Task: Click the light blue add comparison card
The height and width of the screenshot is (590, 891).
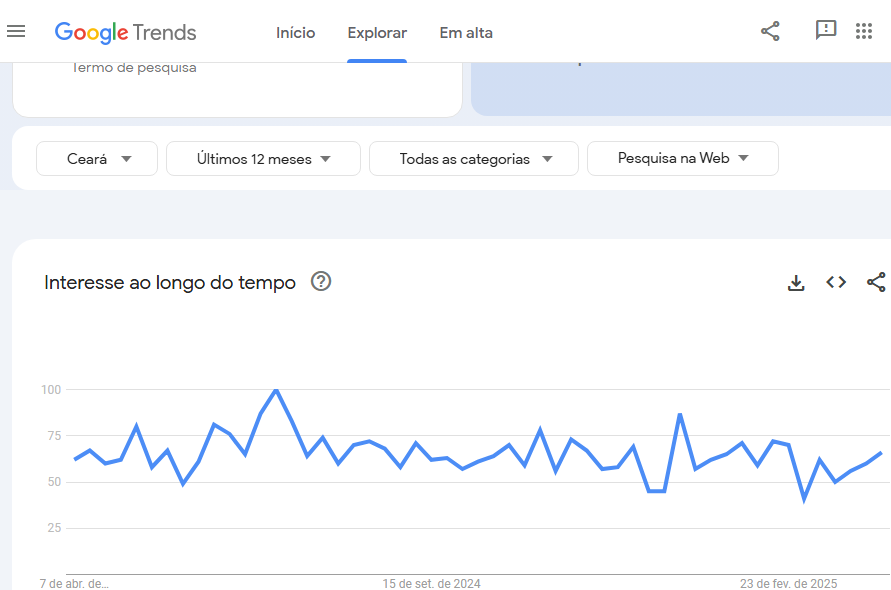Action: pos(681,89)
